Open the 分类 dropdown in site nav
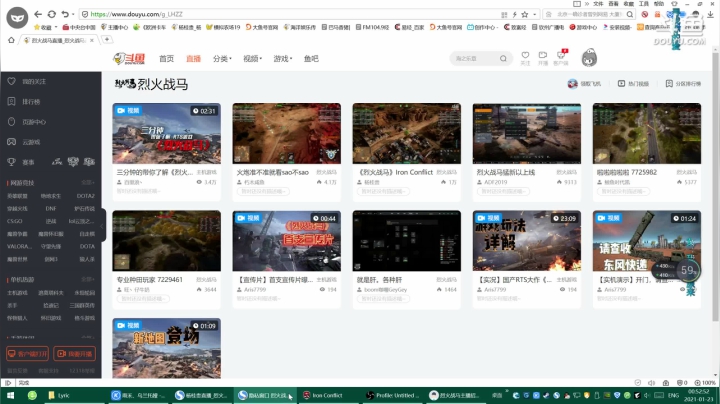The width and height of the screenshot is (720, 404). point(222,58)
